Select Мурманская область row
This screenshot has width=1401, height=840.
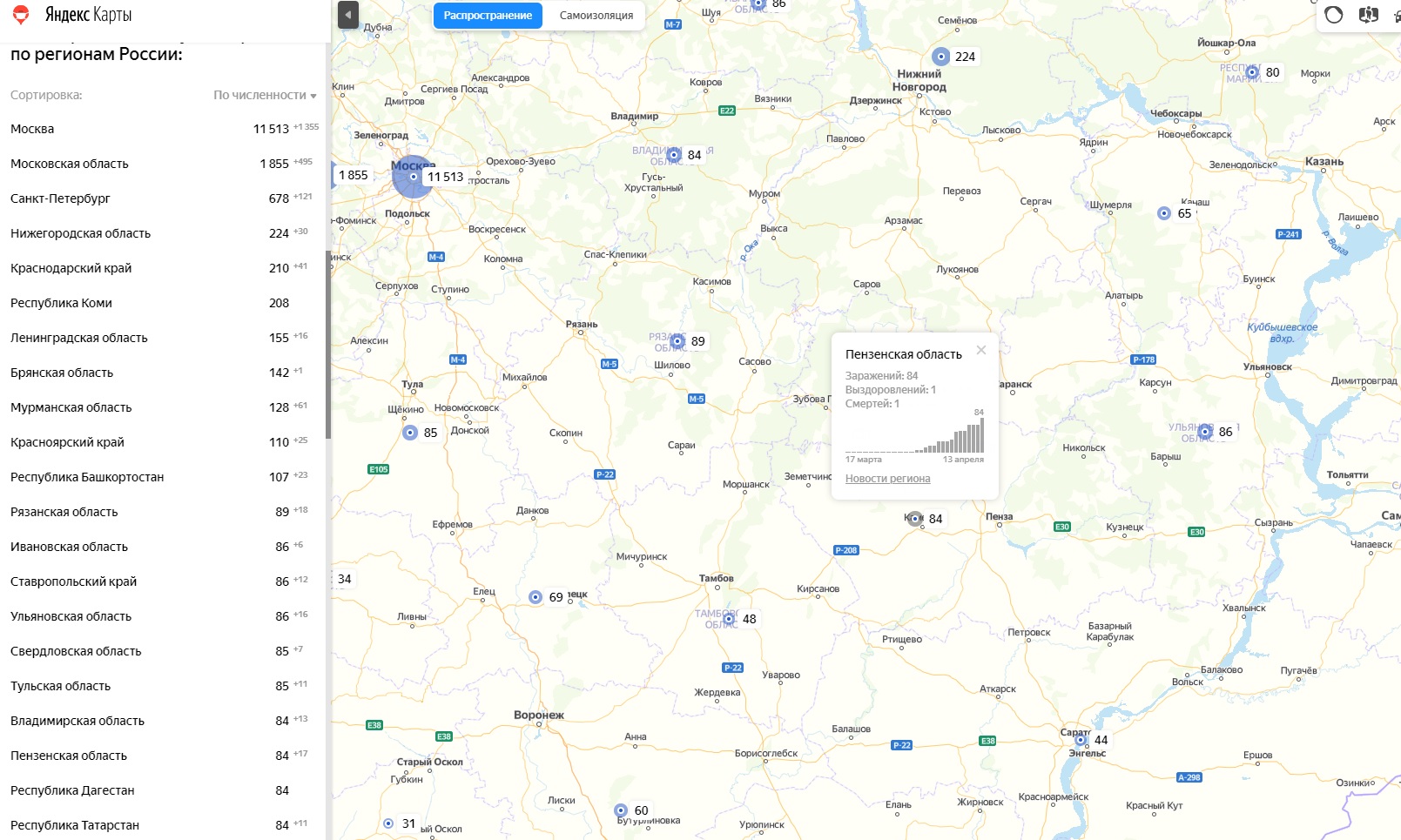(x=164, y=407)
